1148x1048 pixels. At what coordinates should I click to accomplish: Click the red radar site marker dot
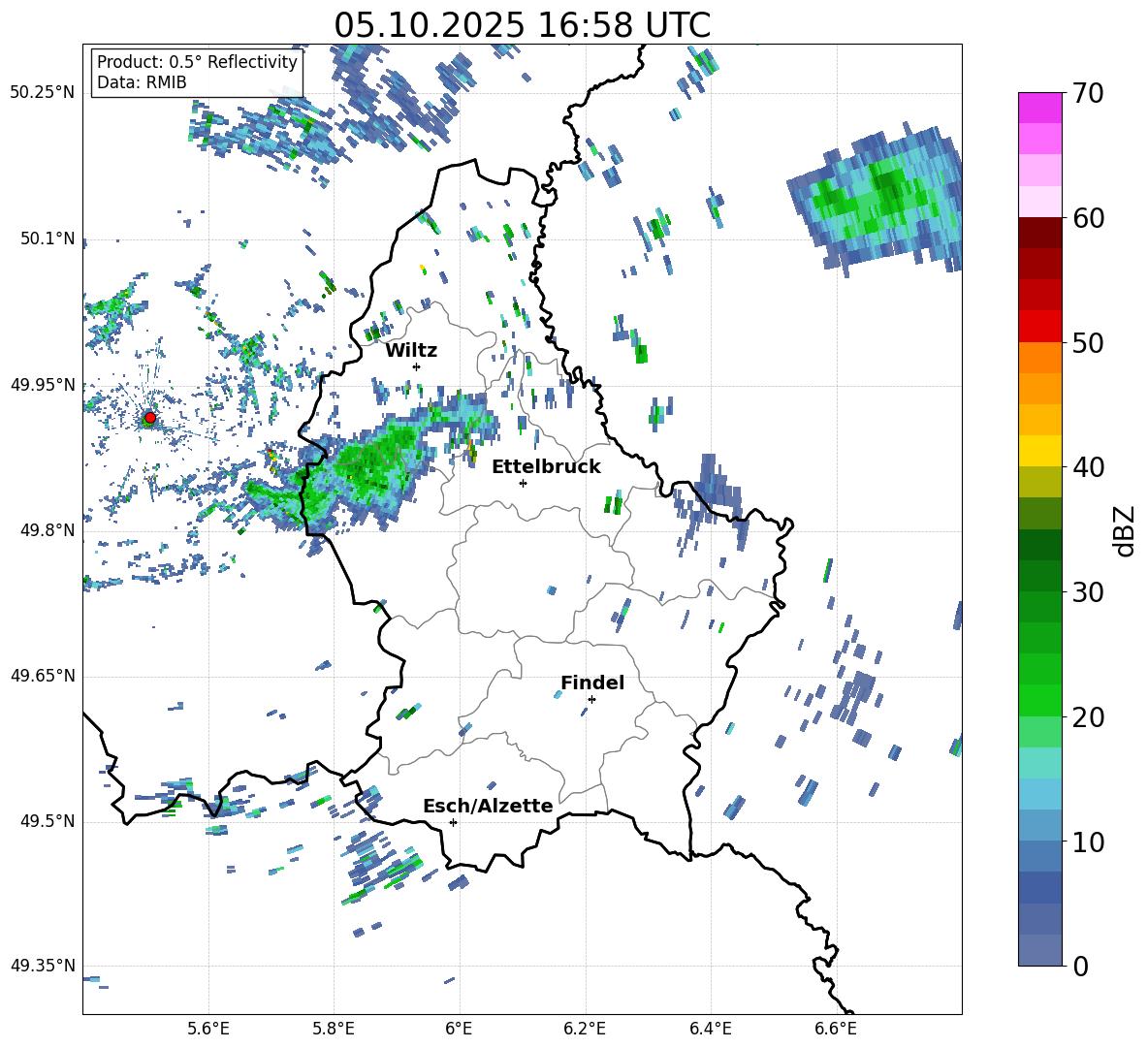149,418
